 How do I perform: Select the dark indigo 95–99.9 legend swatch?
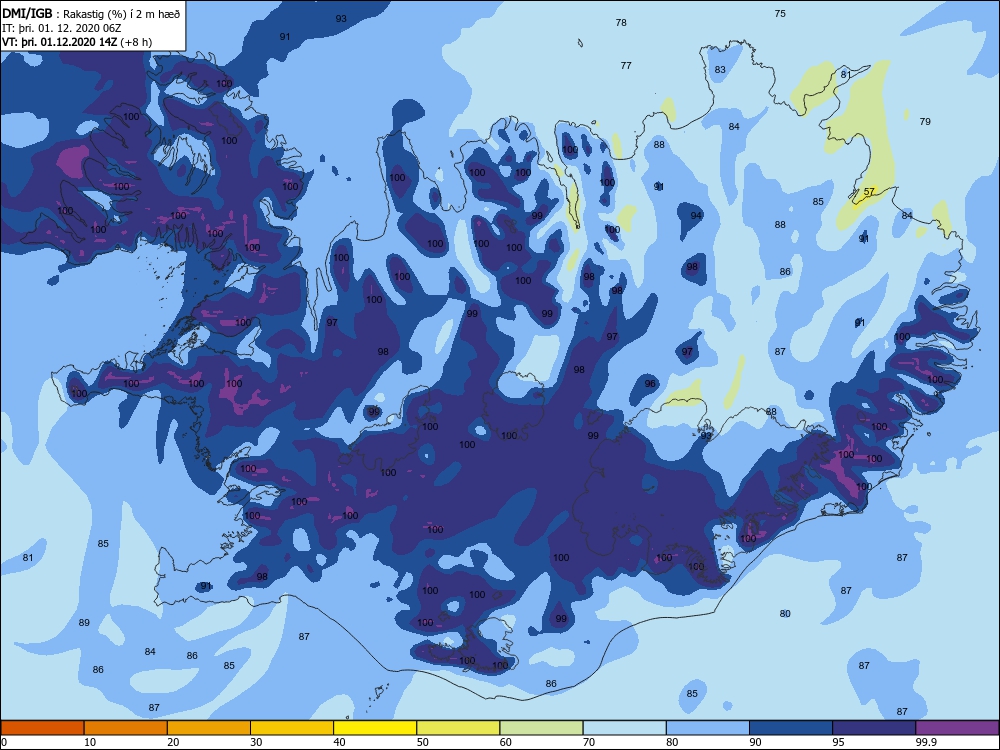coord(874,728)
